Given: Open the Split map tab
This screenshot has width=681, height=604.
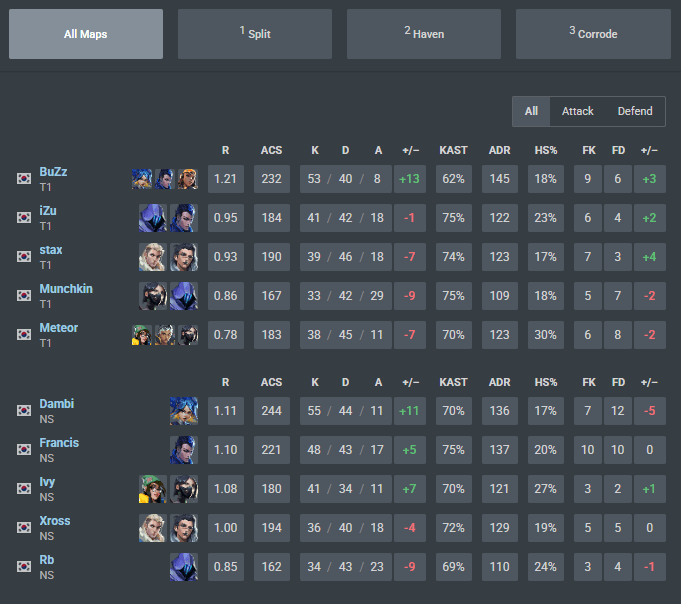Looking at the screenshot, I should point(255,34).
